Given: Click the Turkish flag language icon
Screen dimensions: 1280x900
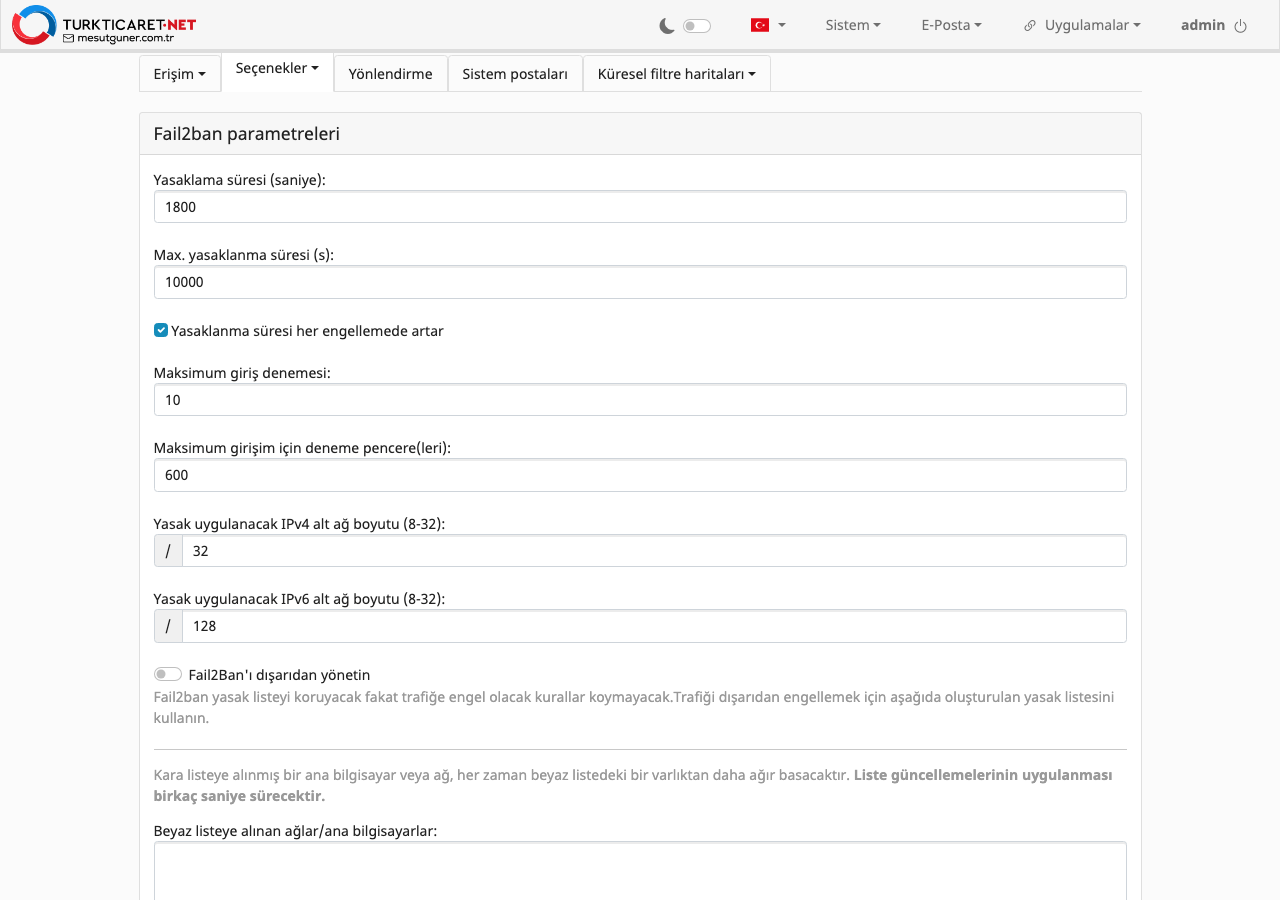Looking at the screenshot, I should pyautogui.click(x=760, y=25).
